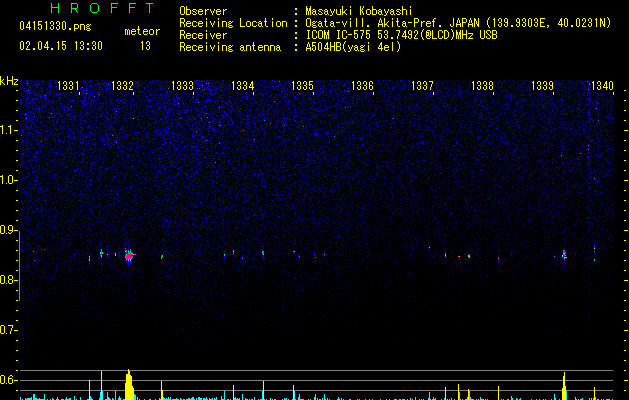Select the file name 04151330.png
The width and height of the screenshot is (629, 400).
coord(55,26)
